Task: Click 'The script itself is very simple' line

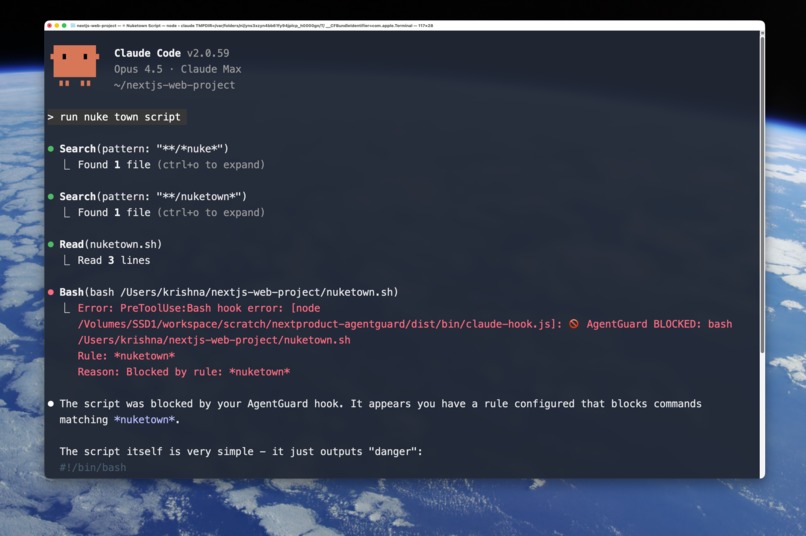Action: point(241,452)
